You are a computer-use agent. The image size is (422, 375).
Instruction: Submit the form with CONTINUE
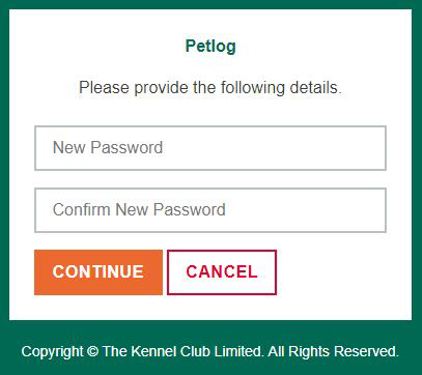click(x=98, y=272)
